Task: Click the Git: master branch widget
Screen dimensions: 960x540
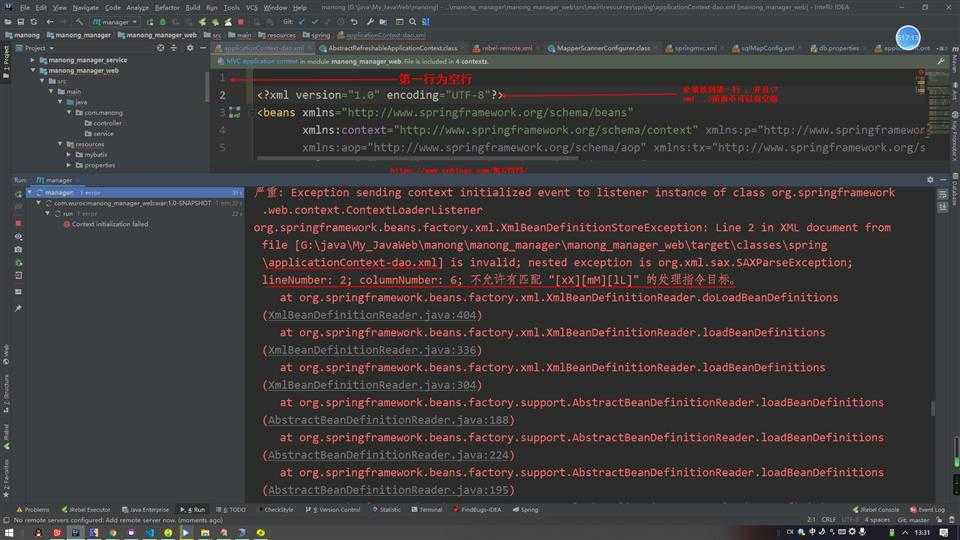Action: [x=913, y=520]
